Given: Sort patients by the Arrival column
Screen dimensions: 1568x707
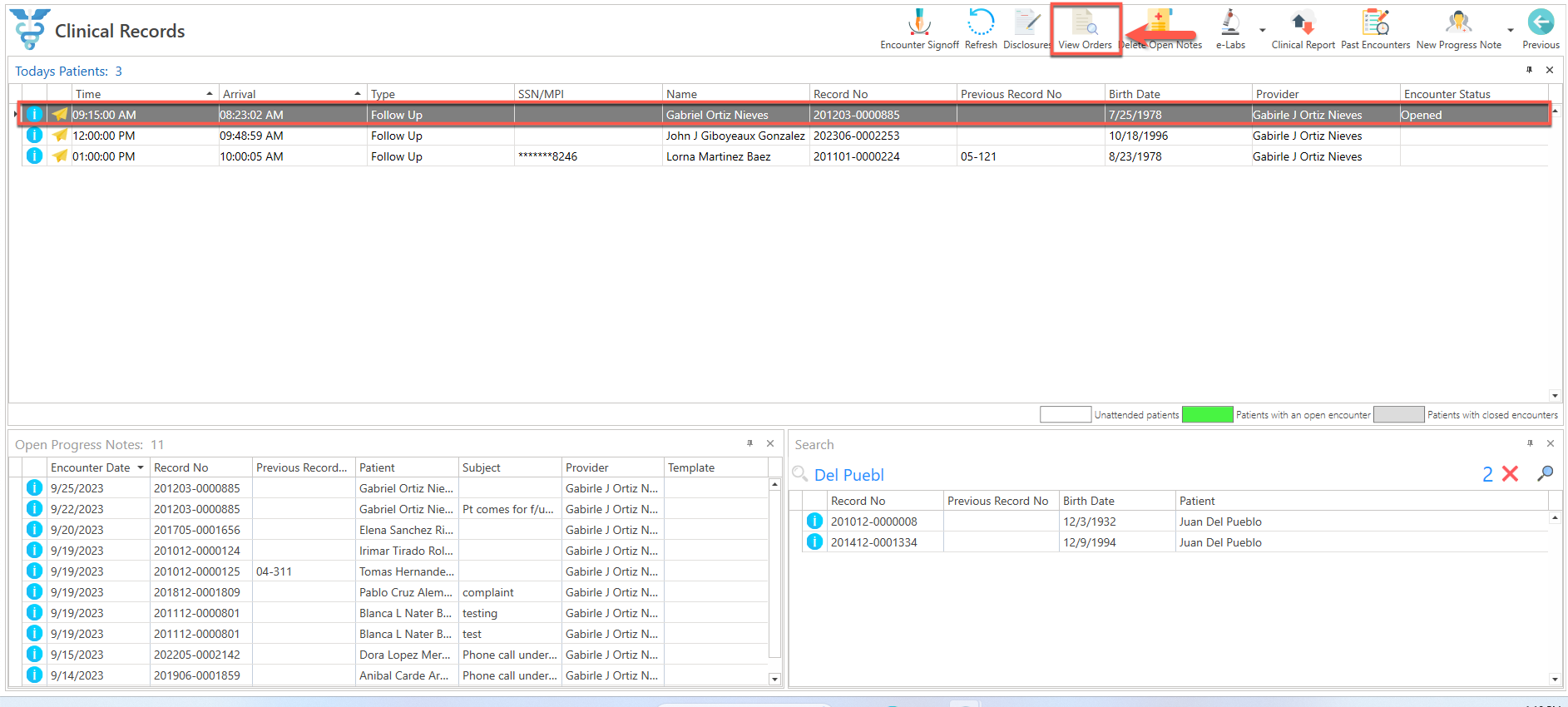Looking at the screenshot, I should pos(293,94).
